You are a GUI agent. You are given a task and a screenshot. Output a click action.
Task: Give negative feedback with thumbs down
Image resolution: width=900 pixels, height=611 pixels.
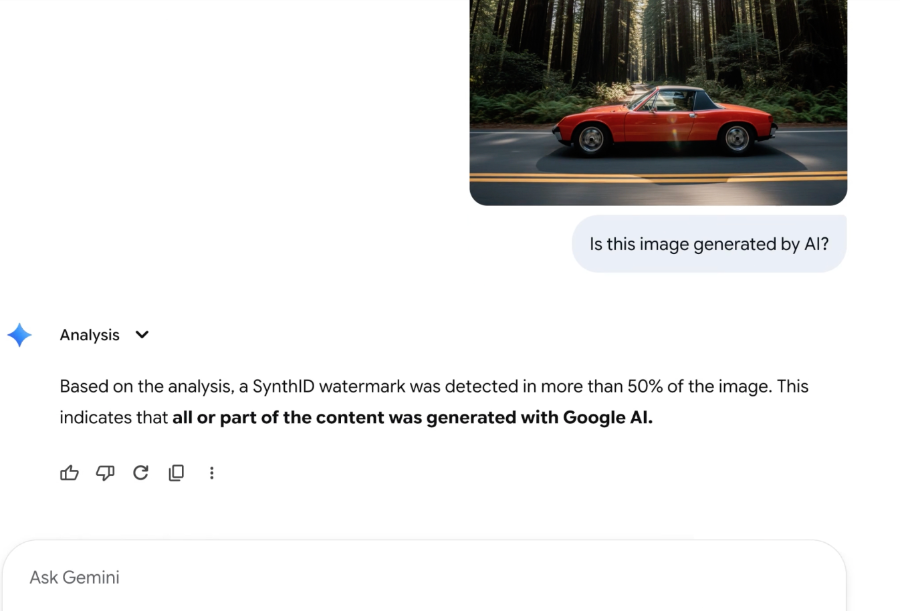105,472
